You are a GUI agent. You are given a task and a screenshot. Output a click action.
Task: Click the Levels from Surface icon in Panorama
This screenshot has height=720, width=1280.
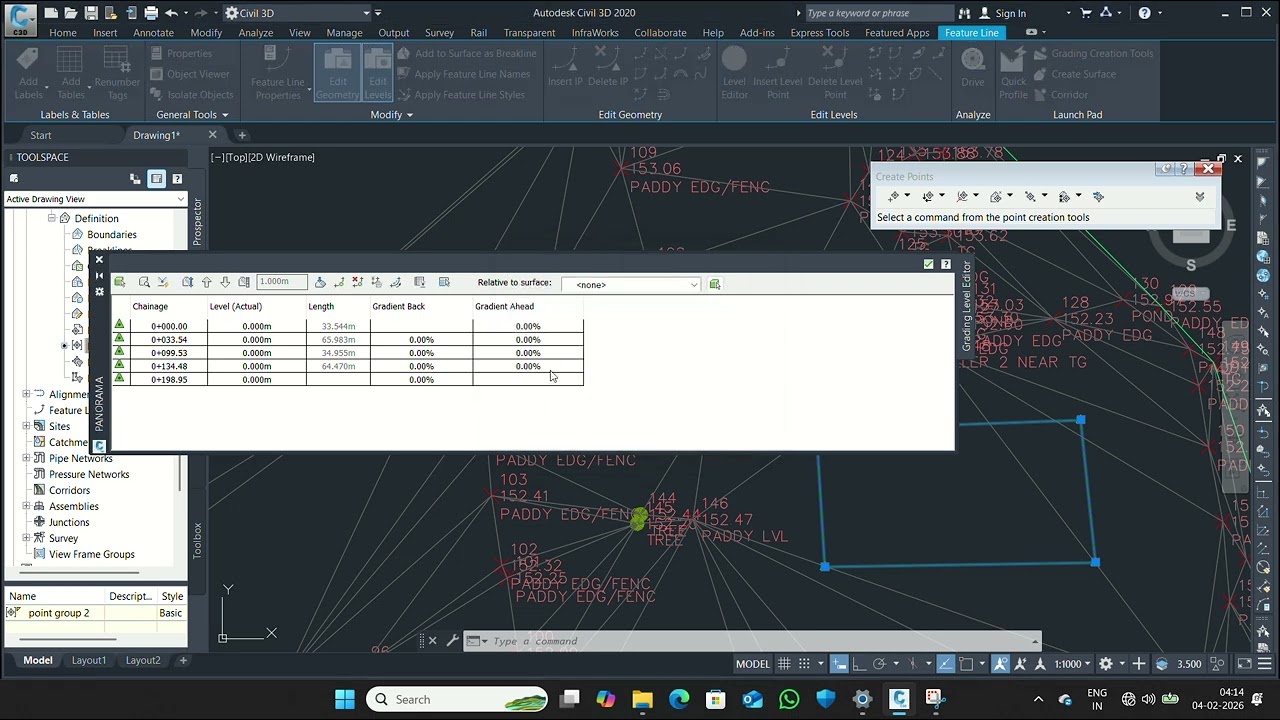320,283
